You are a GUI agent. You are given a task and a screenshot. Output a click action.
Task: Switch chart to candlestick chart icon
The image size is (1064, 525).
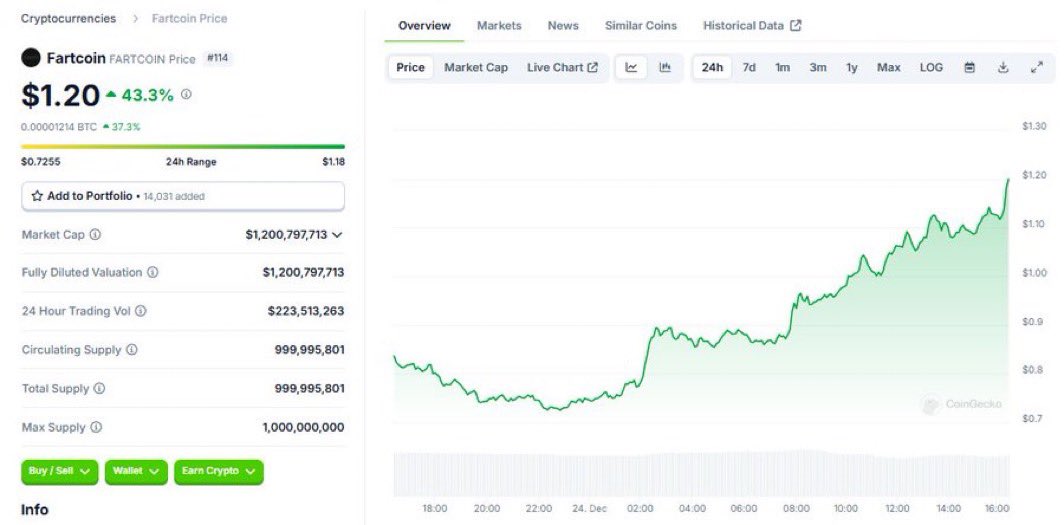click(665, 67)
